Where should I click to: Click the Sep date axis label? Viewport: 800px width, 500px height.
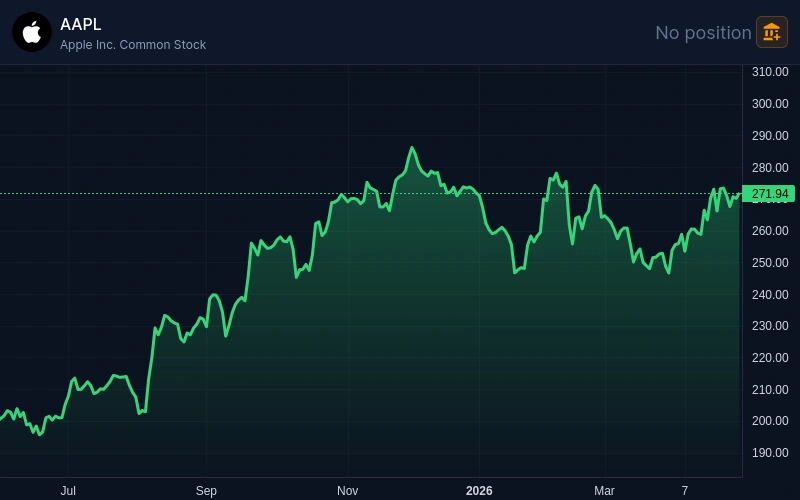tap(206, 491)
